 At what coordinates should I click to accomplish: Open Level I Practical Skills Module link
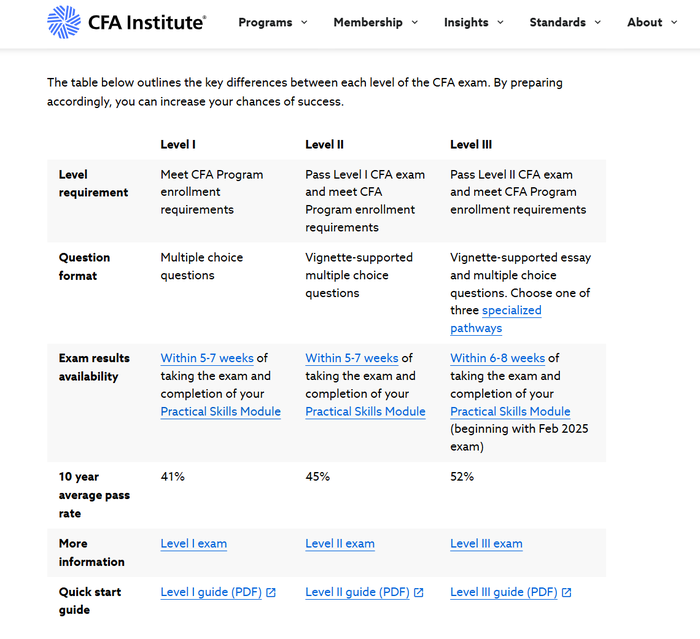220,412
